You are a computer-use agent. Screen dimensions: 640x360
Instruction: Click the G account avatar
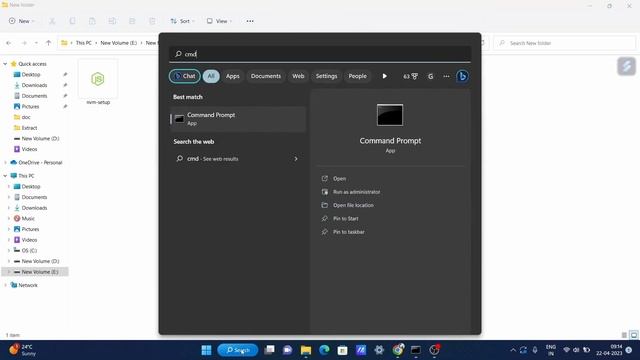click(x=430, y=76)
